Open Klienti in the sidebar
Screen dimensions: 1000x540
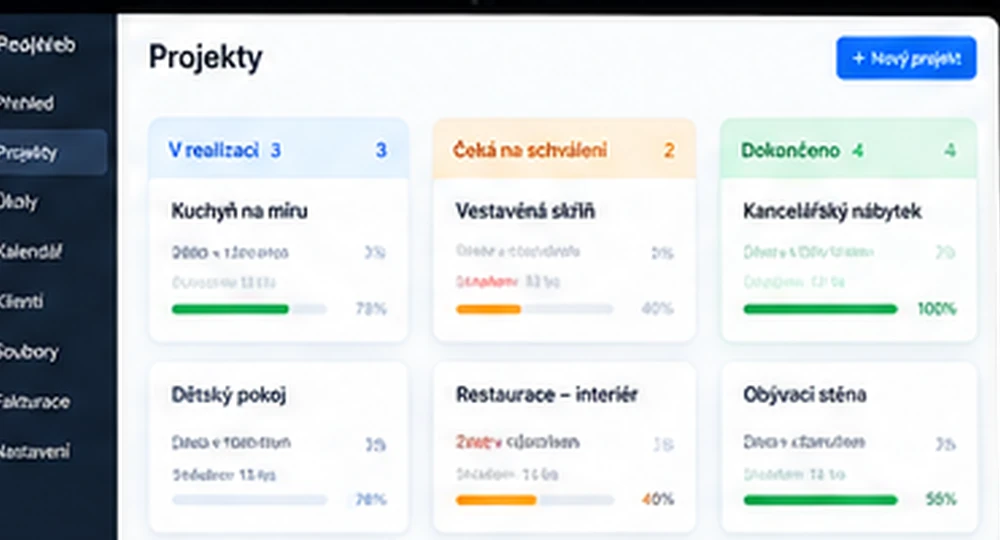pos(22,301)
